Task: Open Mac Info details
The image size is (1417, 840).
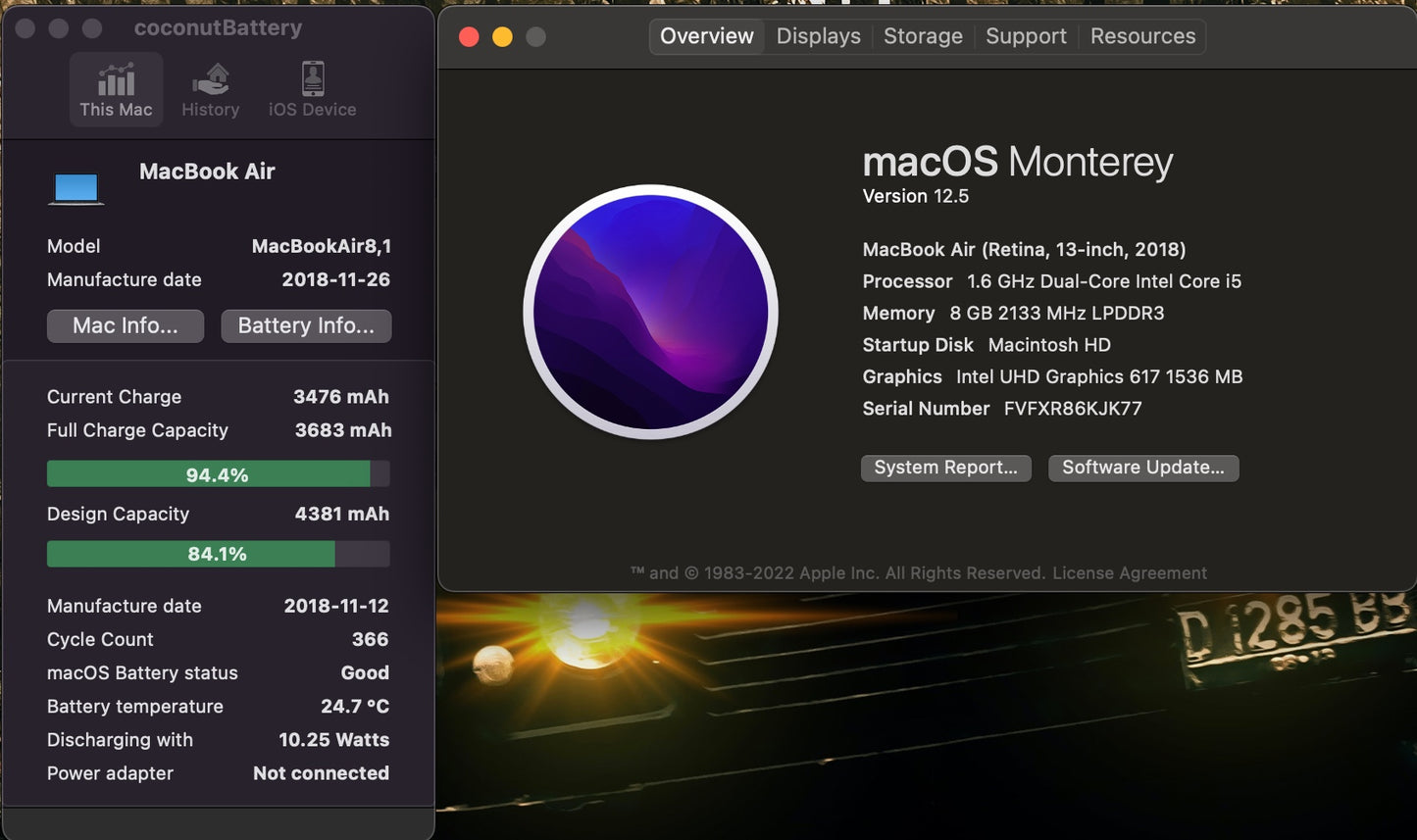Action: [x=125, y=325]
